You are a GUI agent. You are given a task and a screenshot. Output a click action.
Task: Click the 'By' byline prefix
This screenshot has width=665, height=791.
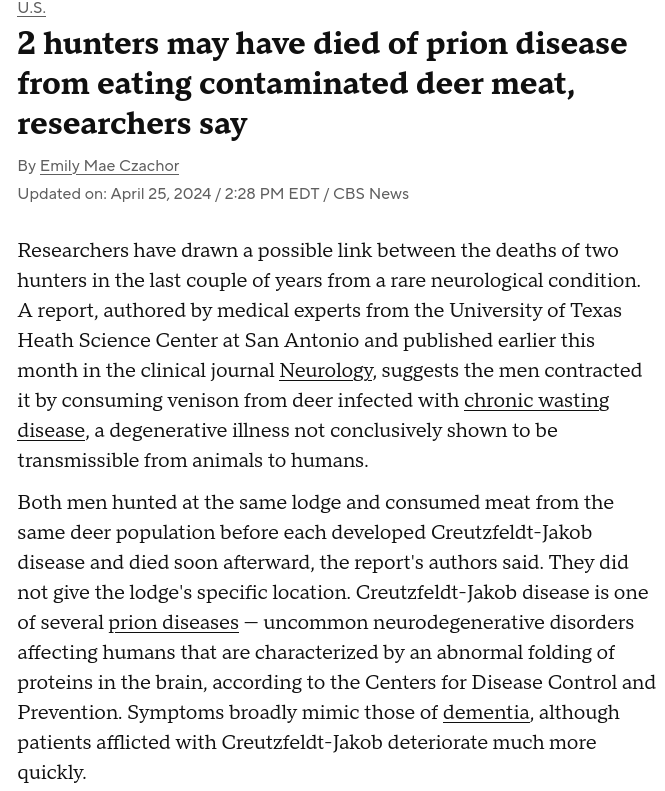click(x=26, y=166)
